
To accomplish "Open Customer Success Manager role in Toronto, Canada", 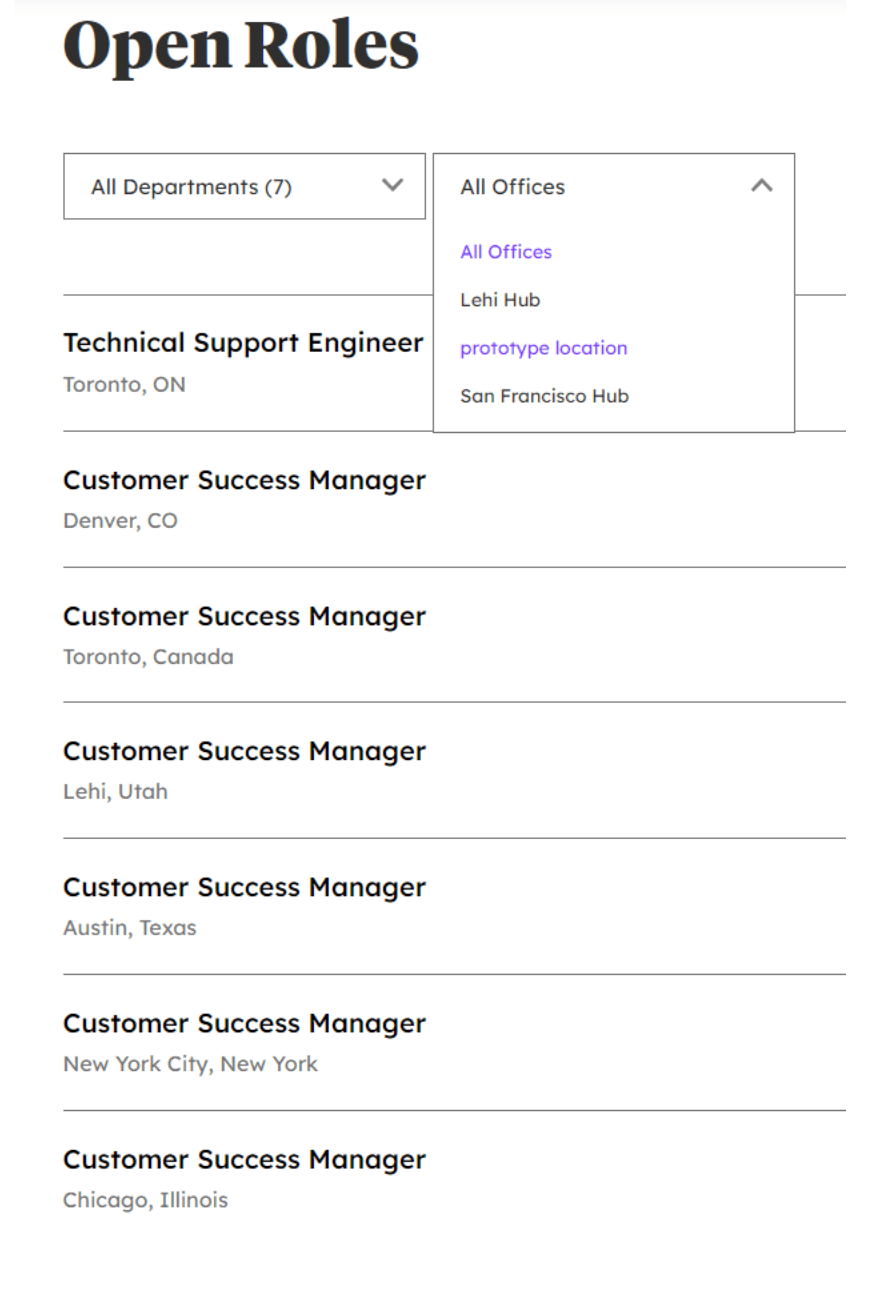I will point(244,616).
